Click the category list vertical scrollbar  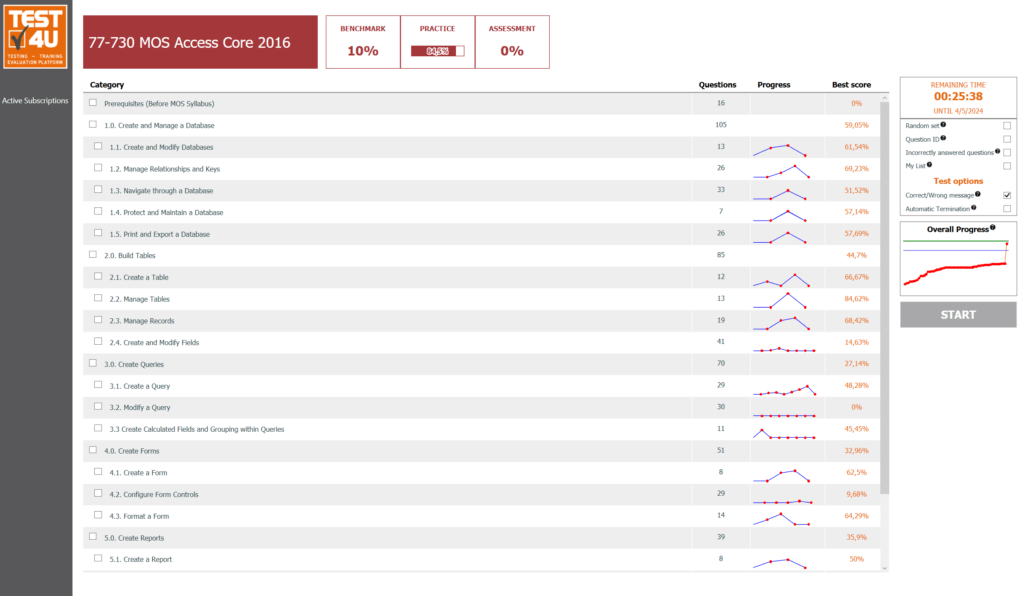tap(884, 300)
